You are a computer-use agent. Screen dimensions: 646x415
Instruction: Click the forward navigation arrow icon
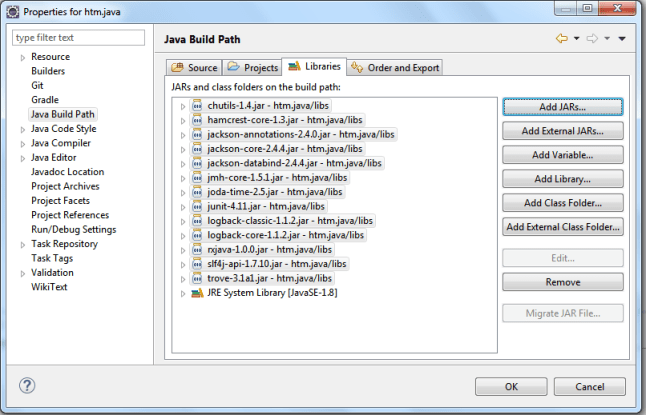tap(593, 39)
